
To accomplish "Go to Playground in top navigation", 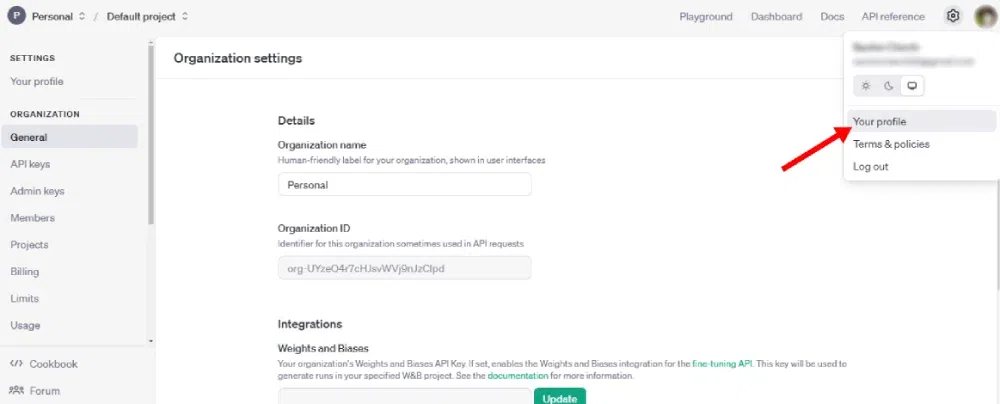I will [706, 17].
